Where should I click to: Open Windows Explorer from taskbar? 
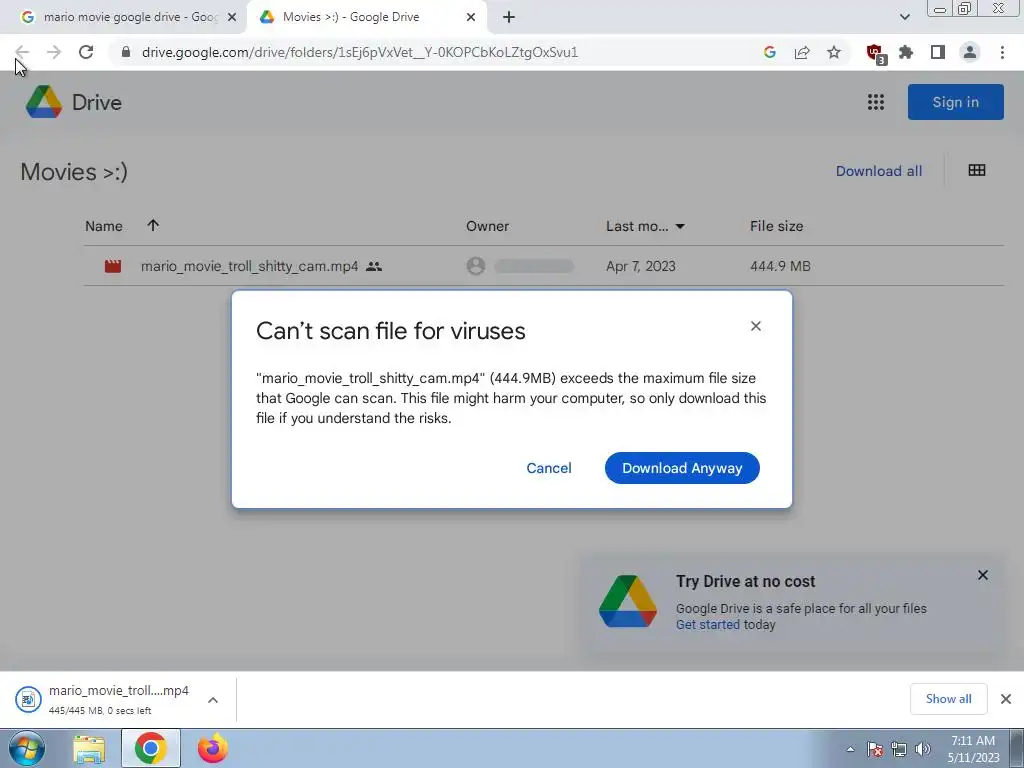click(89, 748)
